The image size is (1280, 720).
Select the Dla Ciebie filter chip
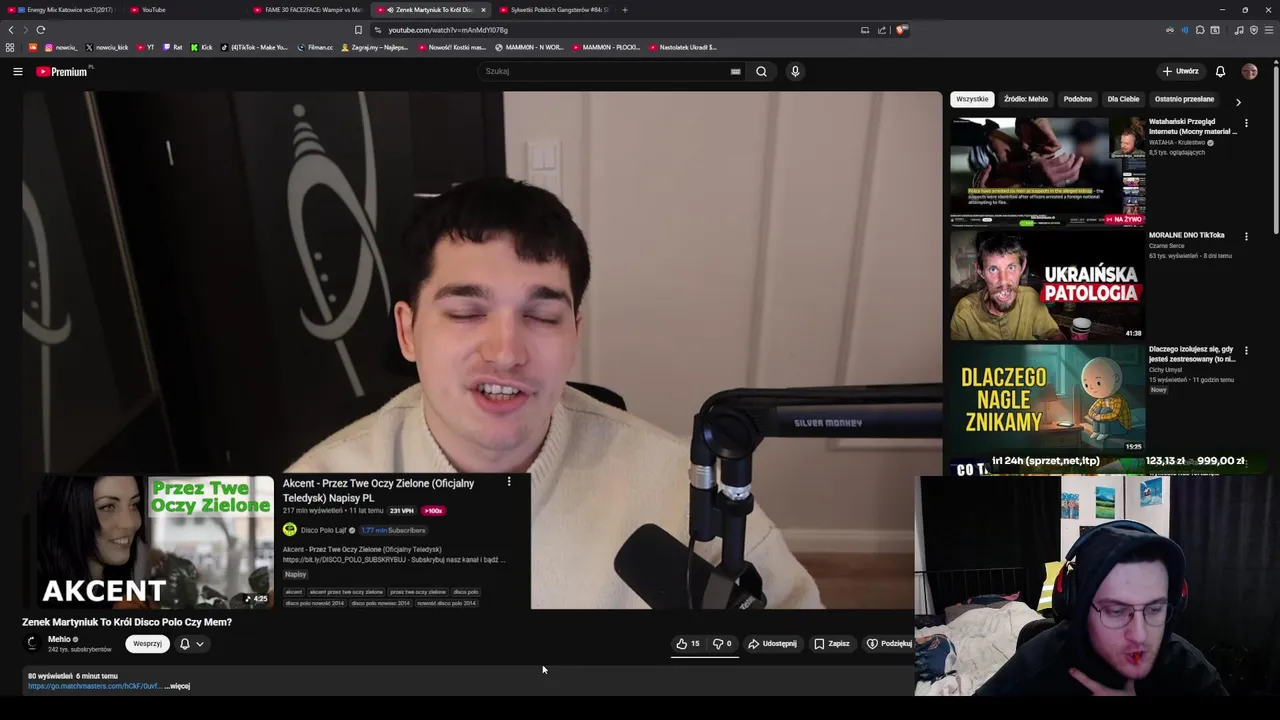click(x=1123, y=99)
